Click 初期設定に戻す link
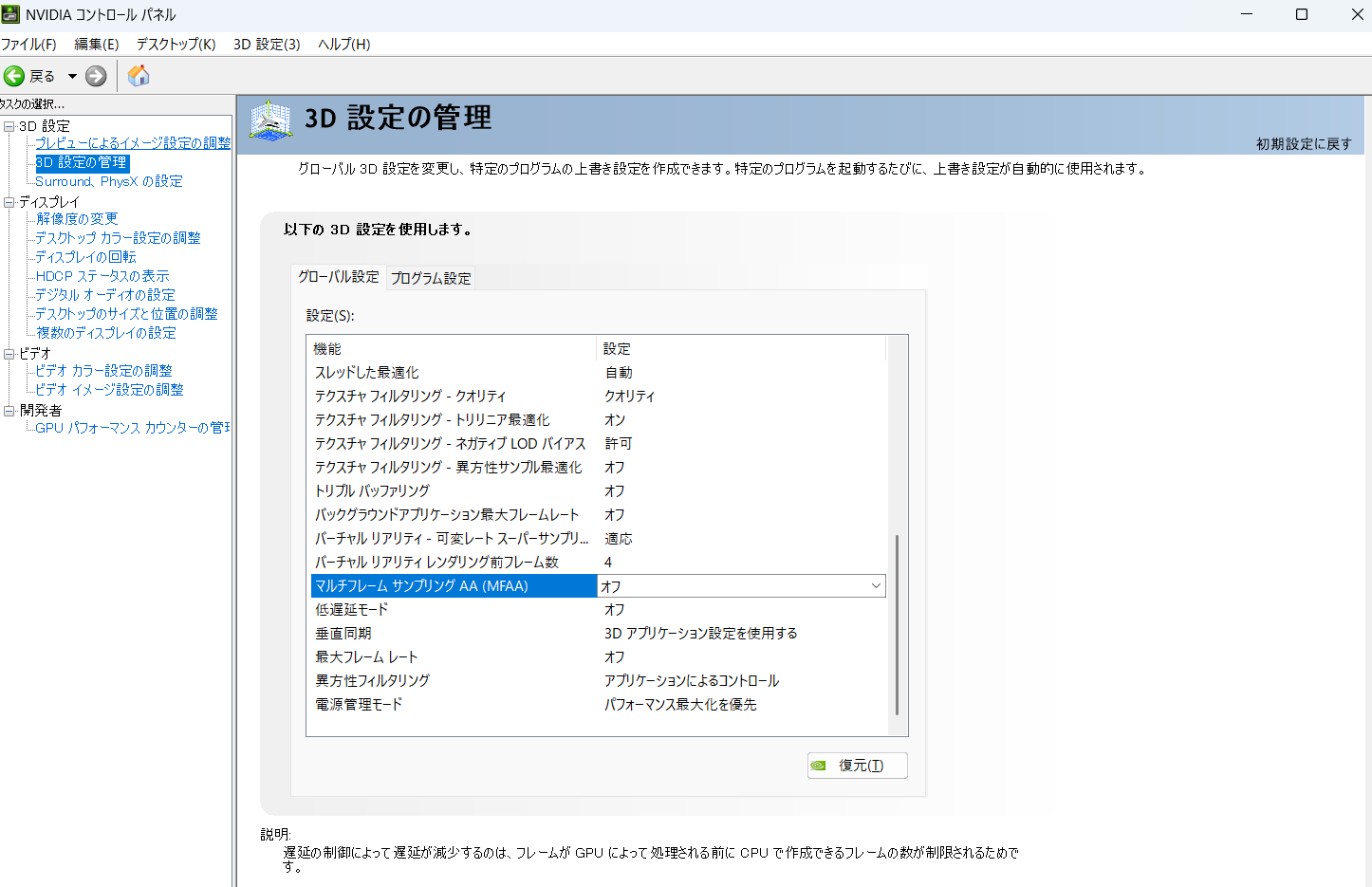 coord(1304,143)
